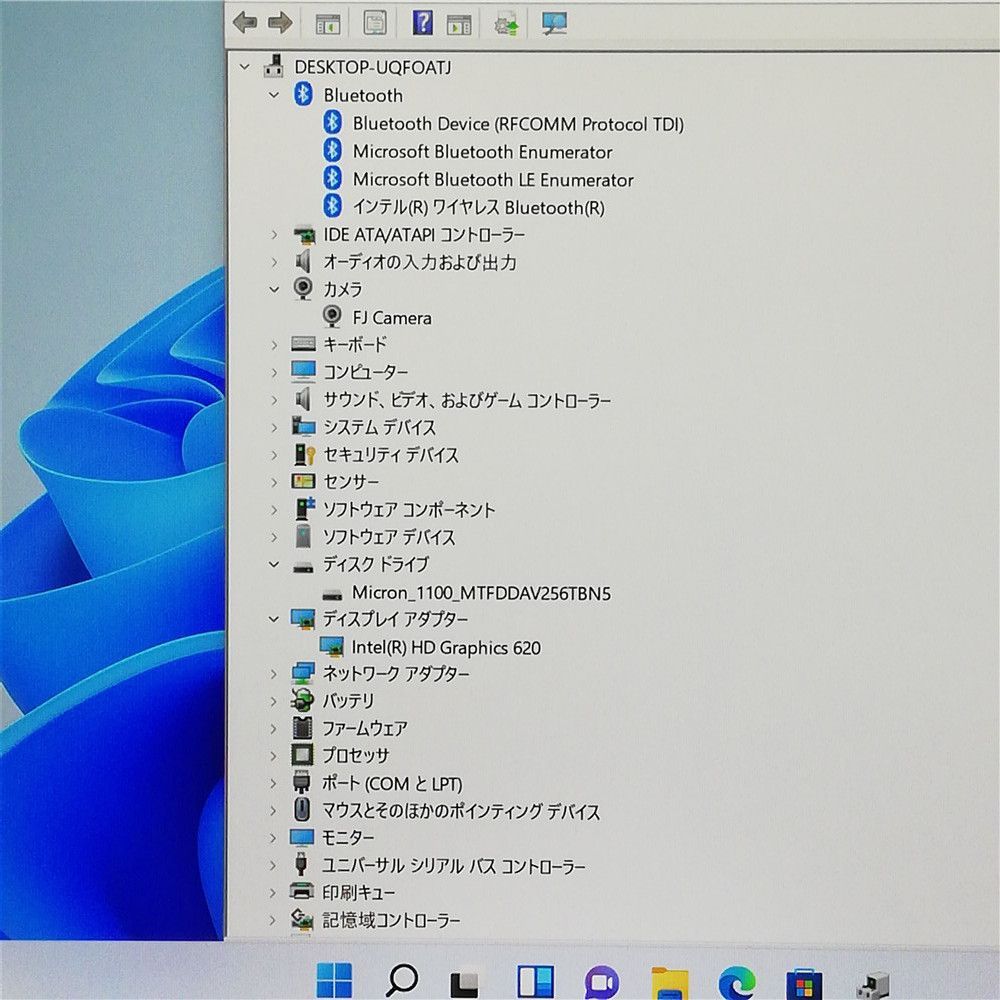Click the update device driver icon

[507, 23]
